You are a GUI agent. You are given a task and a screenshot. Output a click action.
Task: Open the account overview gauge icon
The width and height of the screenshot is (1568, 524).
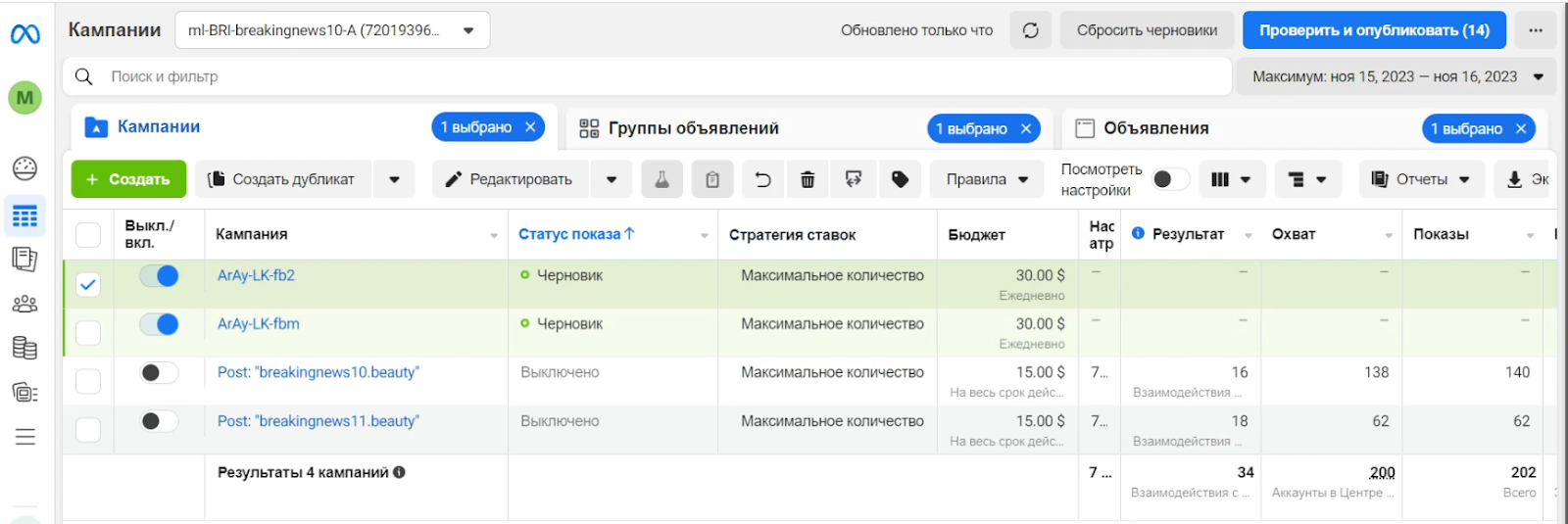[x=25, y=168]
